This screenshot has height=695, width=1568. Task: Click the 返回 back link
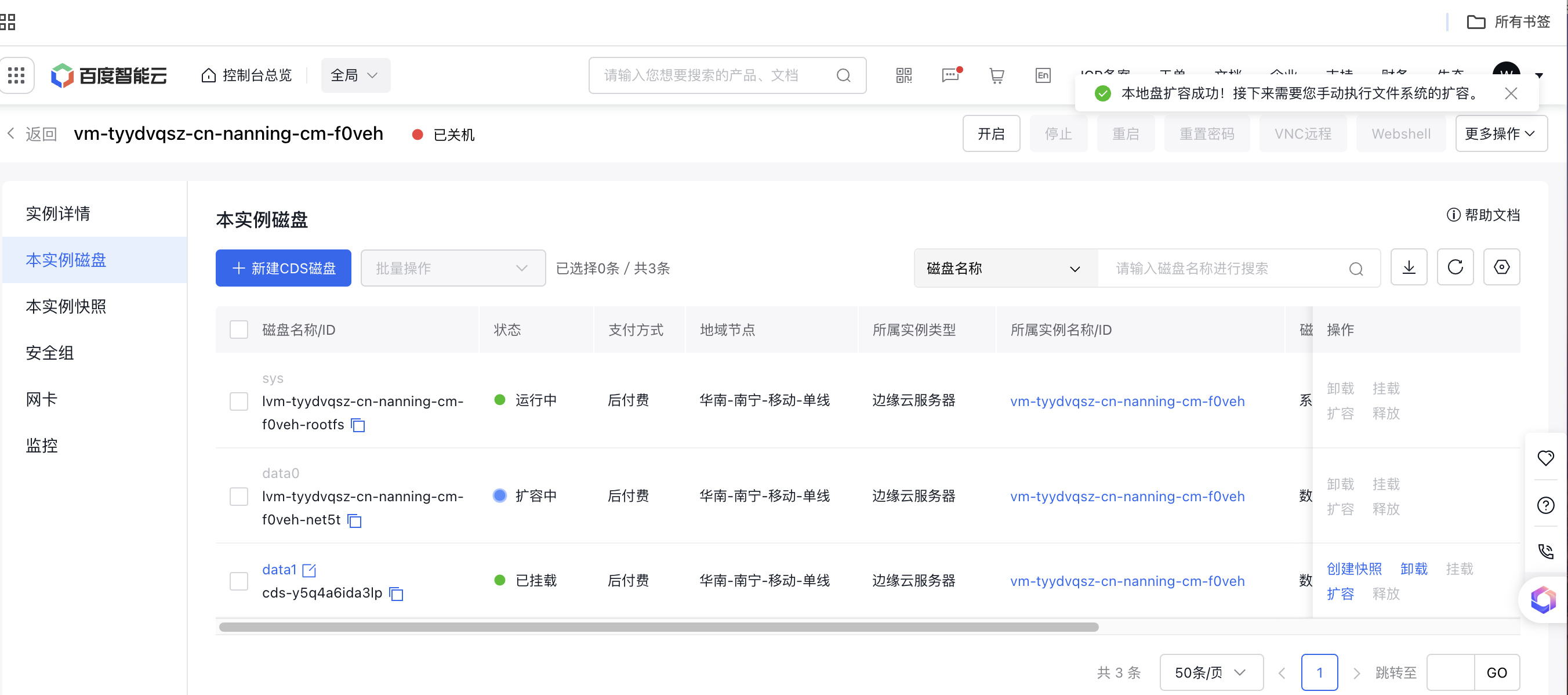pos(41,133)
